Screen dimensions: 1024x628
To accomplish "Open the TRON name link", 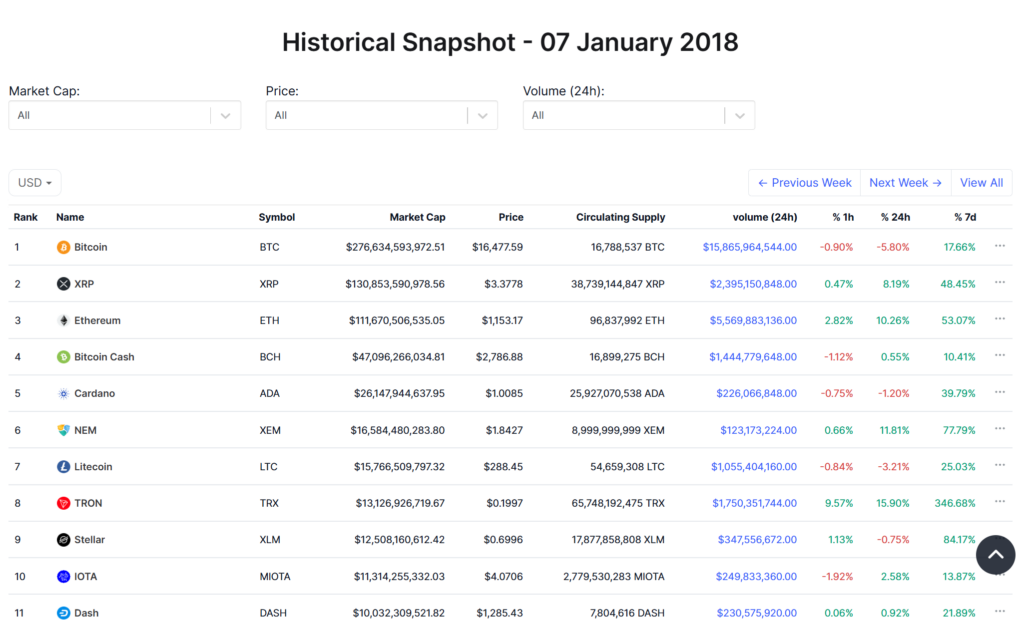I will tap(88, 503).
